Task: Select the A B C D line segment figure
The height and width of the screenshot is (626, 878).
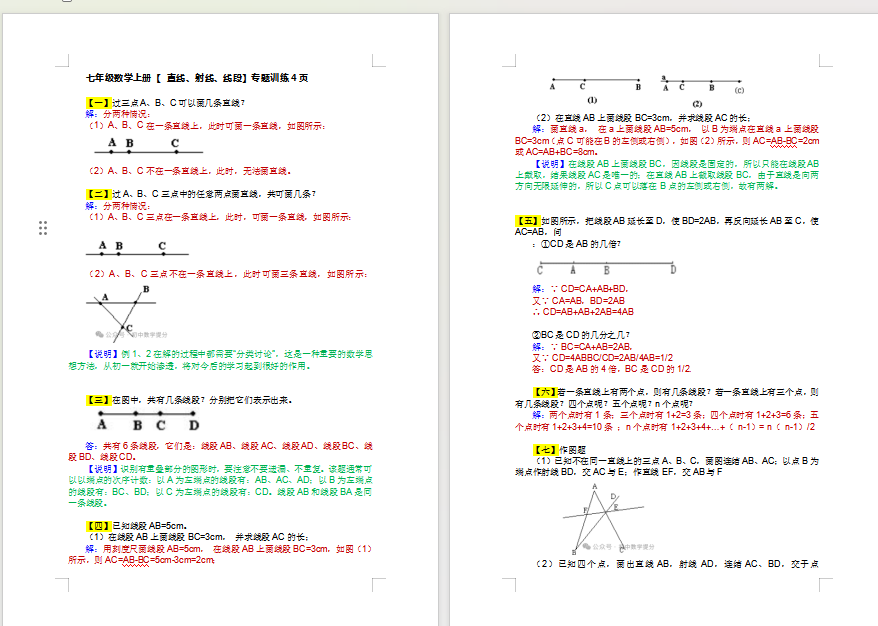Action: click(148, 421)
